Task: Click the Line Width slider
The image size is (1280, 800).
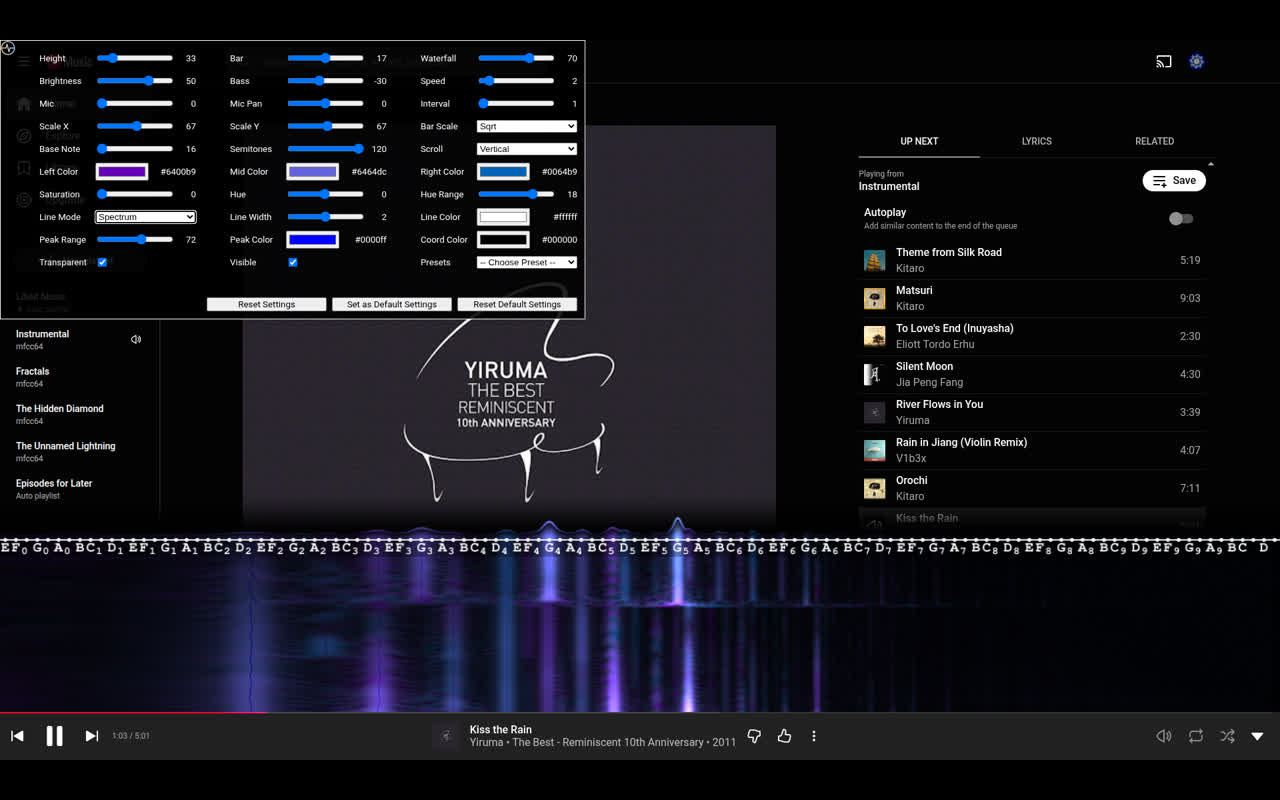Action: coord(326,217)
